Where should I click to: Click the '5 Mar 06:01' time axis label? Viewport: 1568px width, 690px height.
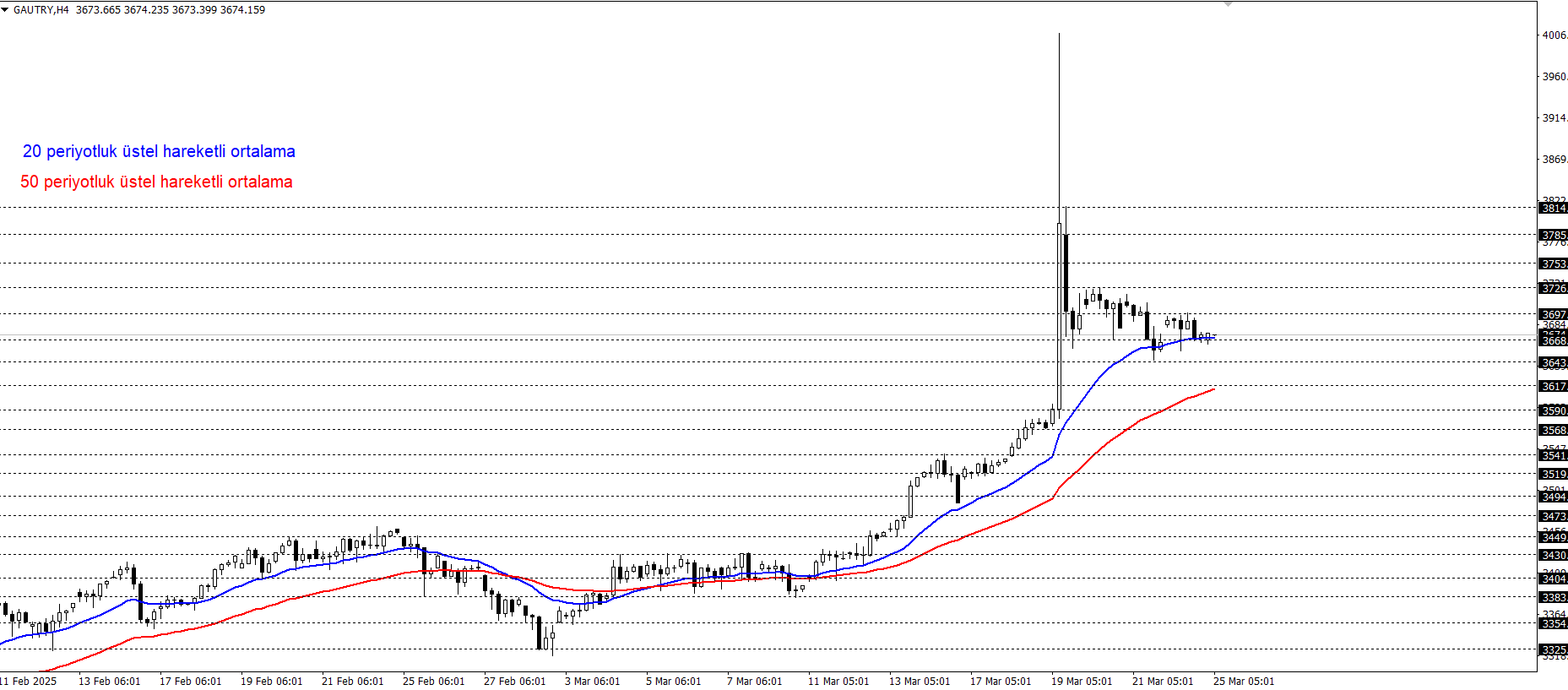(x=673, y=682)
